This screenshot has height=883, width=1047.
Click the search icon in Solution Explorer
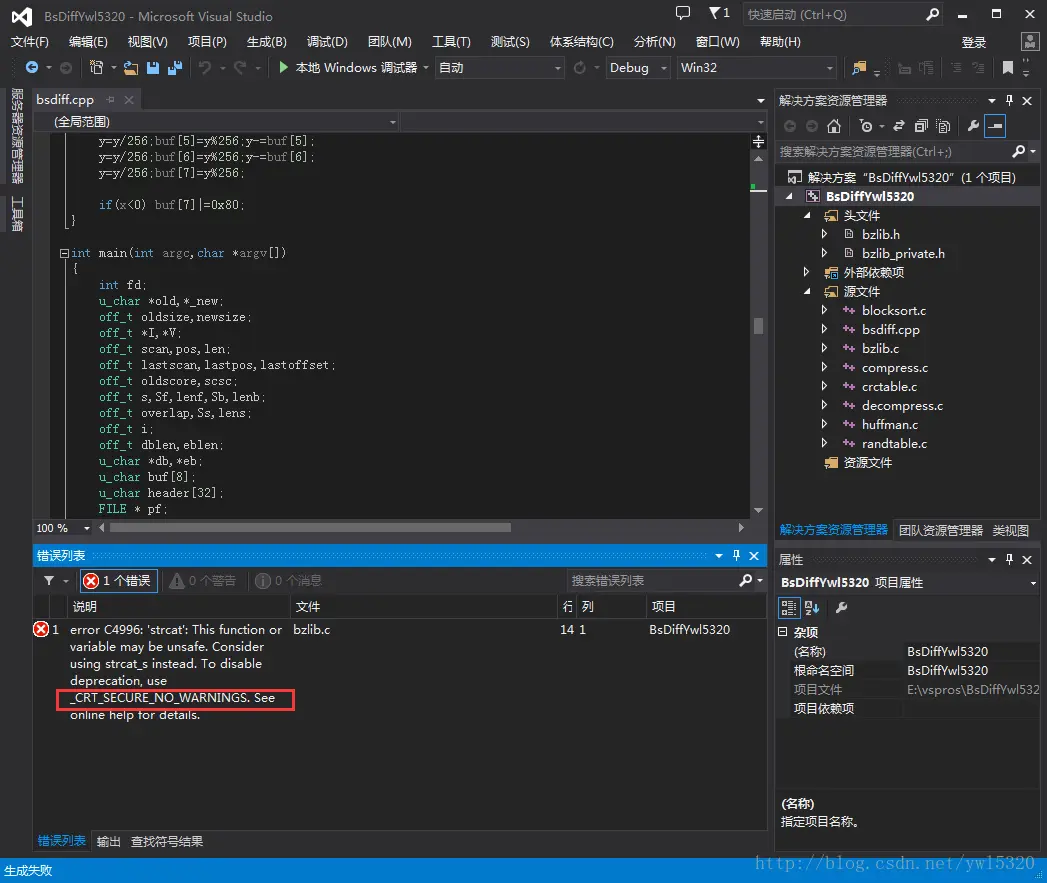click(1018, 152)
